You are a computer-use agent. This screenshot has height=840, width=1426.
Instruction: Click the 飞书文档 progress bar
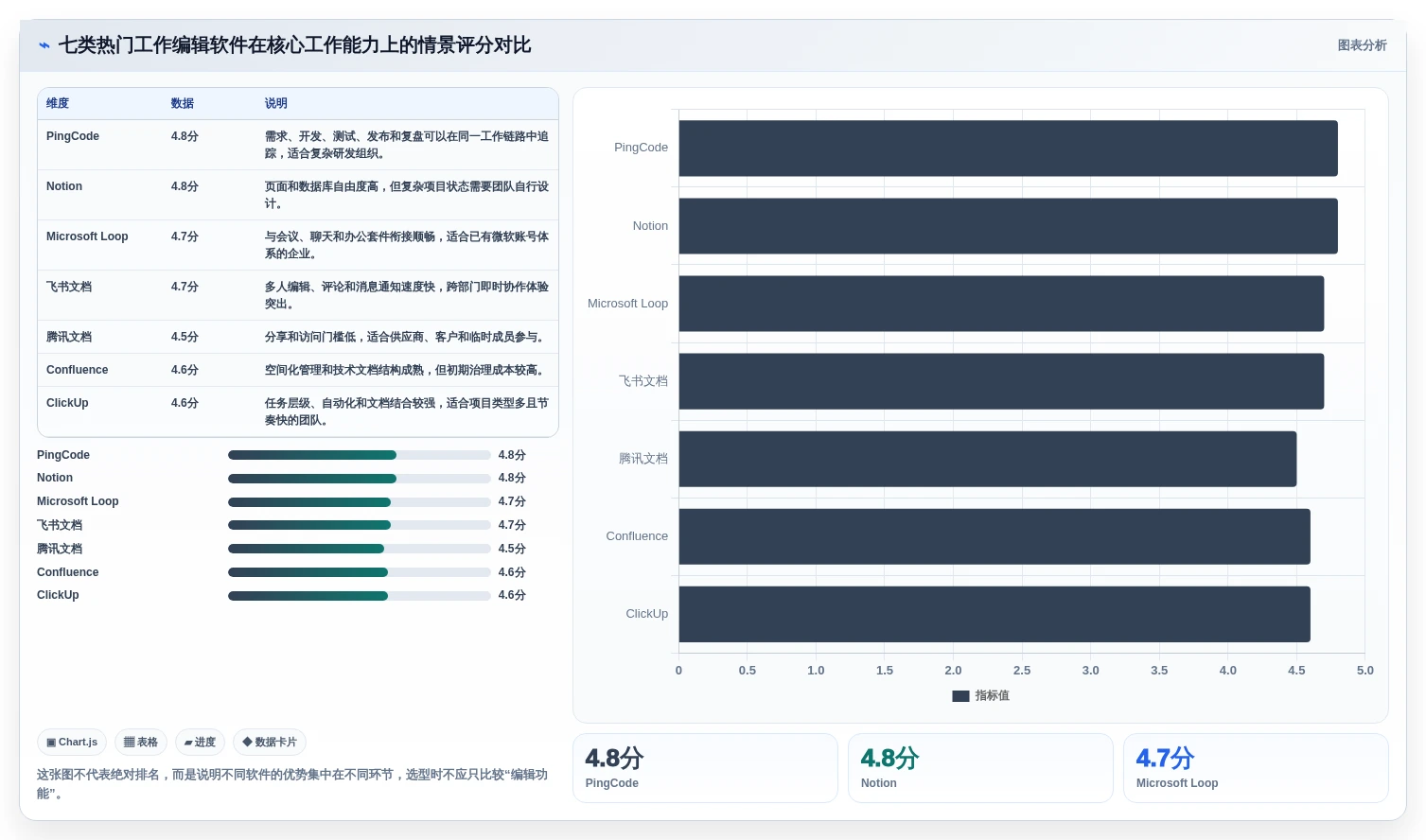(x=360, y=525)
